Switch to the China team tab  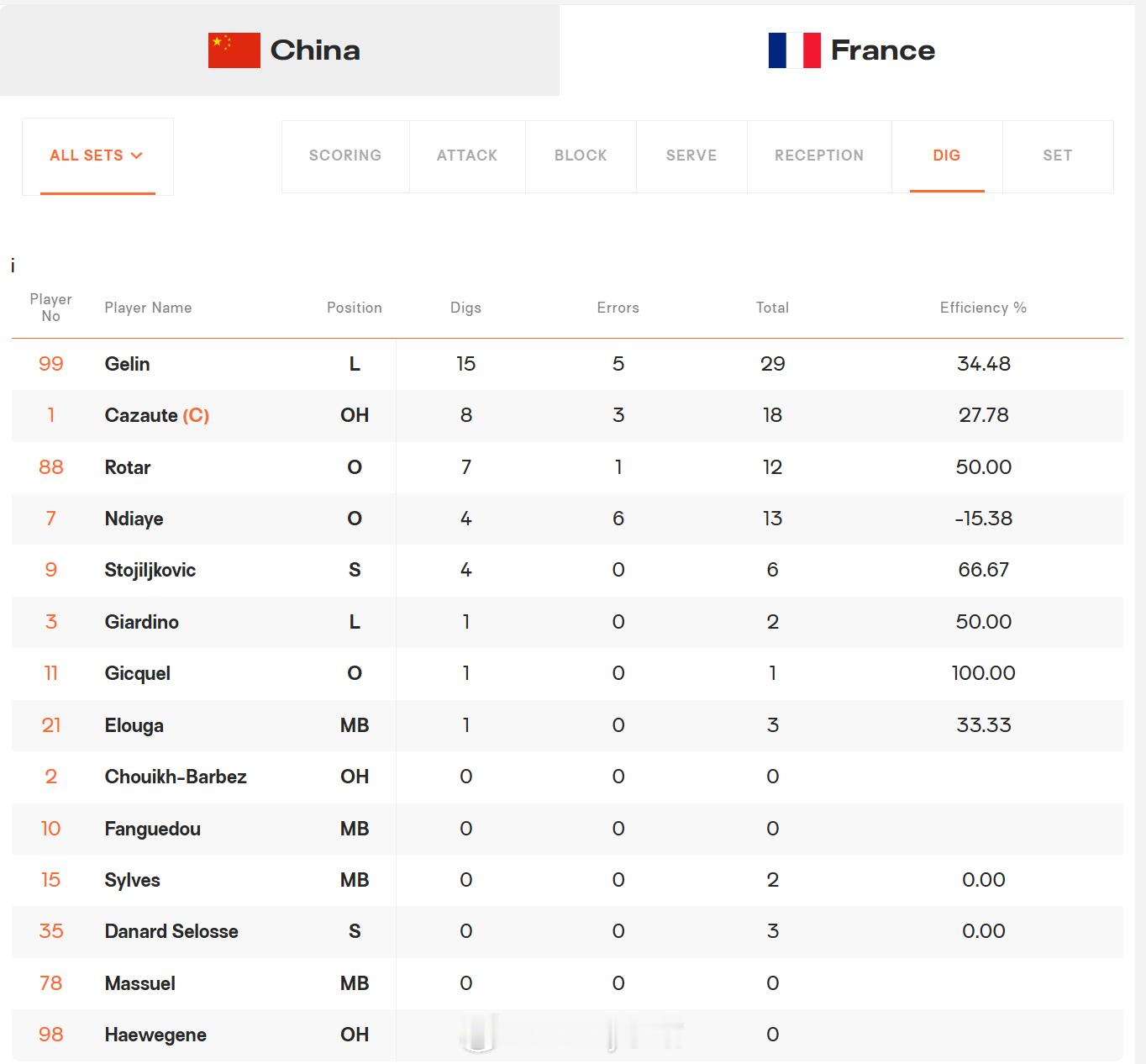(x=280, y=50)
